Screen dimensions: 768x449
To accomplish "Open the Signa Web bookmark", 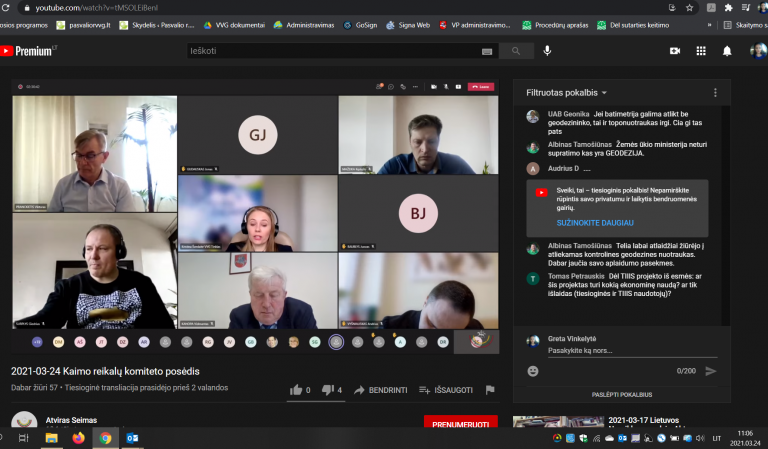I will [408, 25].
